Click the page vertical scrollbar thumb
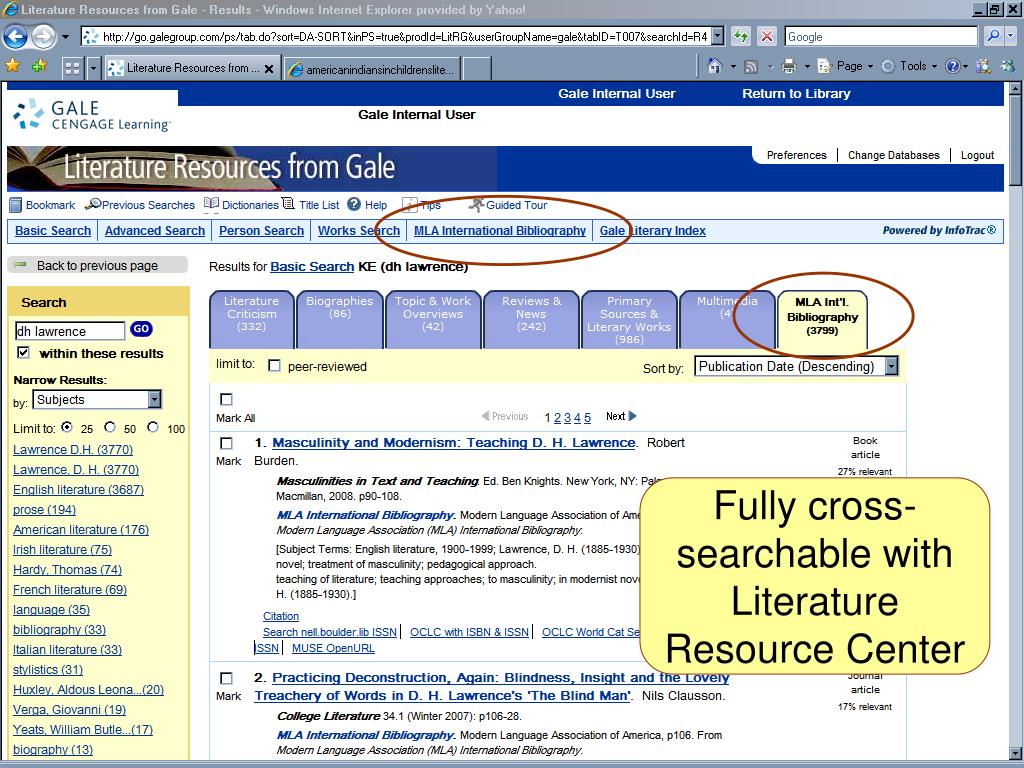The width and height of the screenshot is (1024, 768). 1014,140
